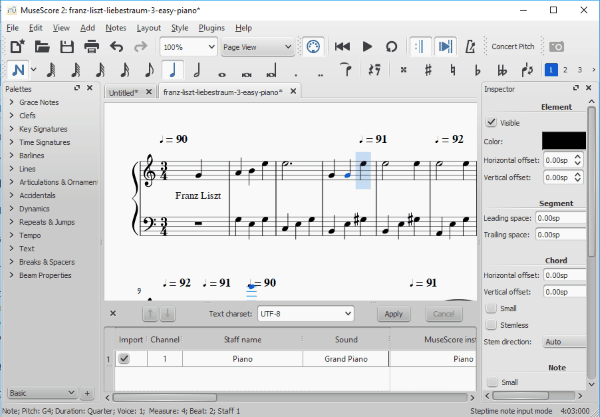The width and height of the screenshot is (600, 417).
Task: Open the Plugins menu
Action: coord(211,28)
